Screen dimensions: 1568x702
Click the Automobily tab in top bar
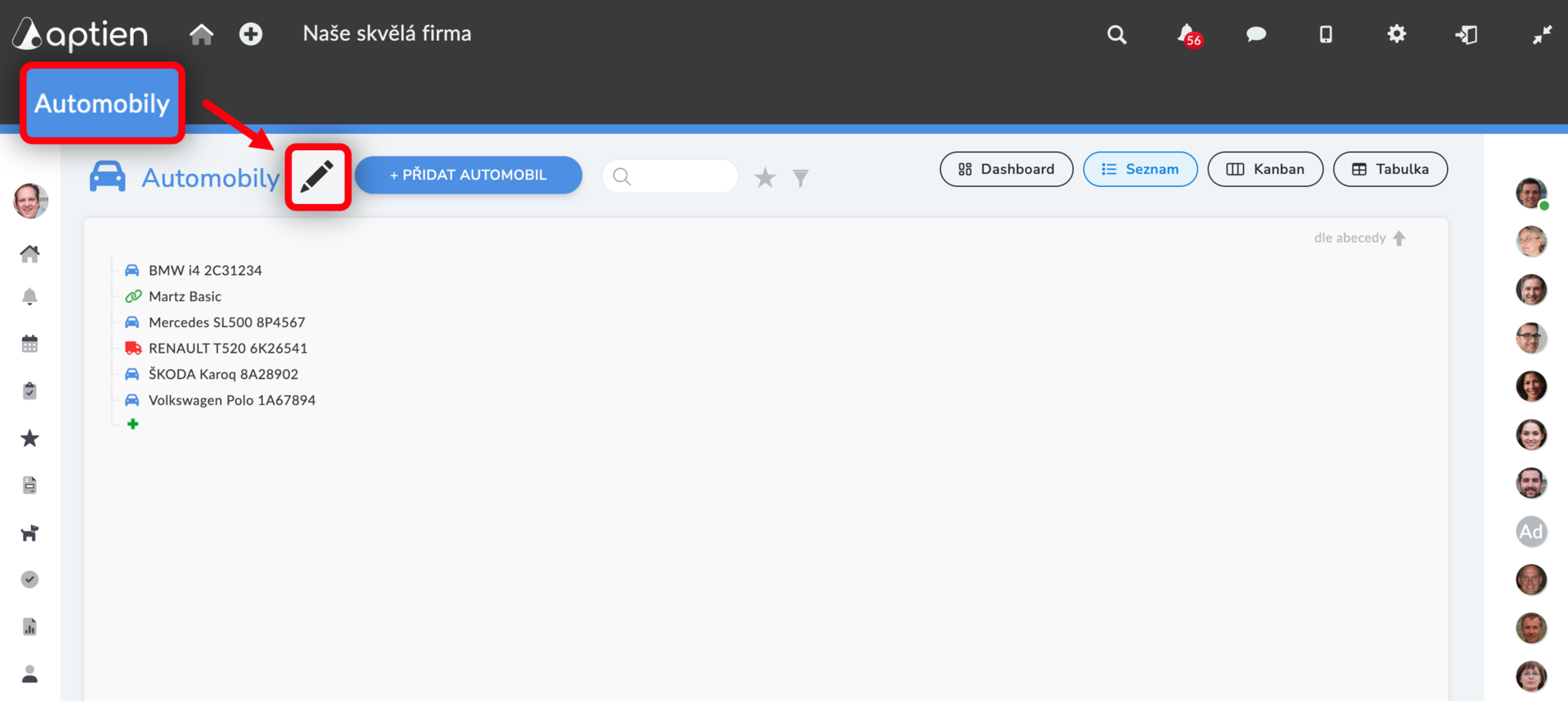pyautogui.click(x=102, y=104)
